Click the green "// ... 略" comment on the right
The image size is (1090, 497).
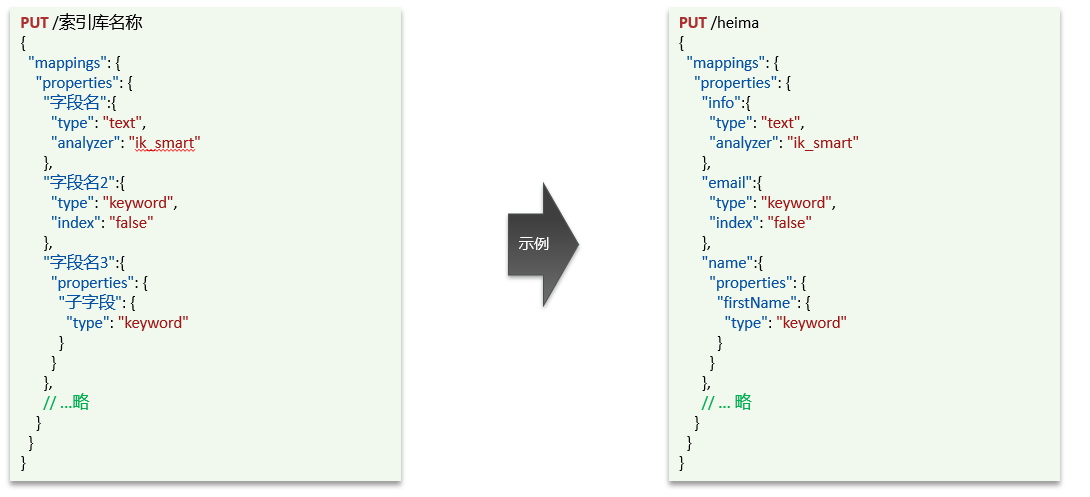pos(726,402)
